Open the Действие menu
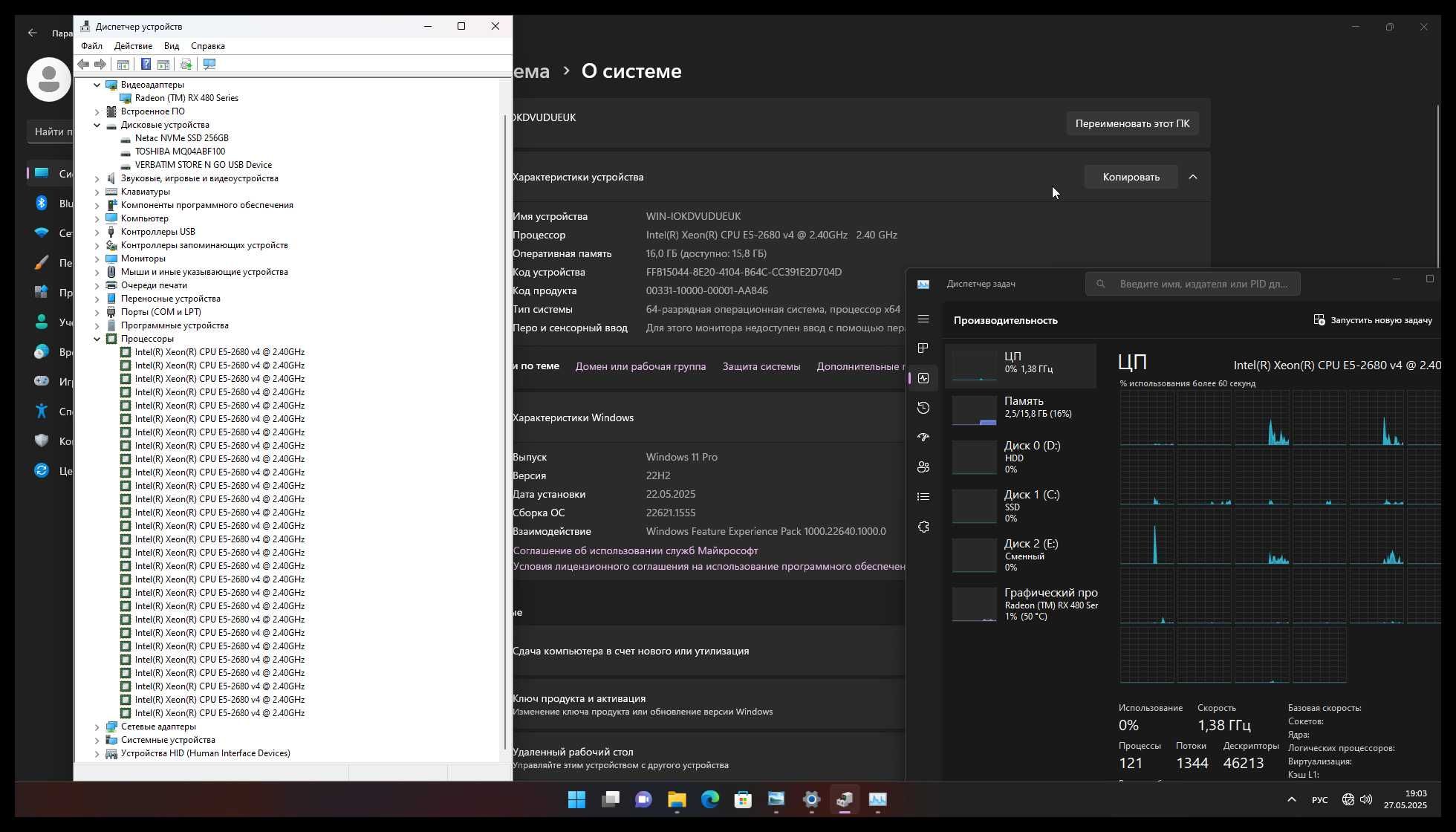Image resolution: width=1456 pixels, height=832 pixels. (x=133, y=46)
